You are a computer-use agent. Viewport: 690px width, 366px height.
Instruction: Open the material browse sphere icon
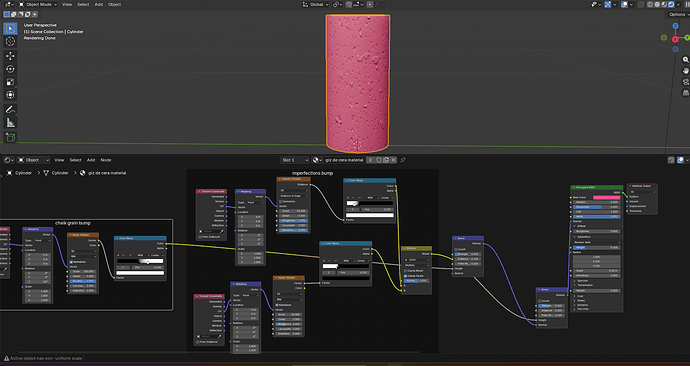pyautogui.click(x=316, y=160)
